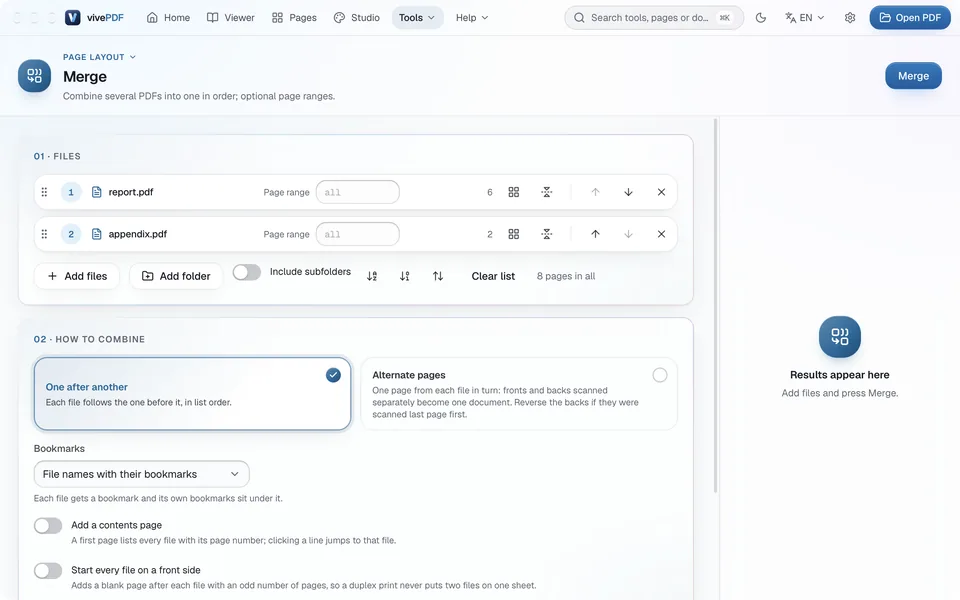Click Clear list

[493, 276]
